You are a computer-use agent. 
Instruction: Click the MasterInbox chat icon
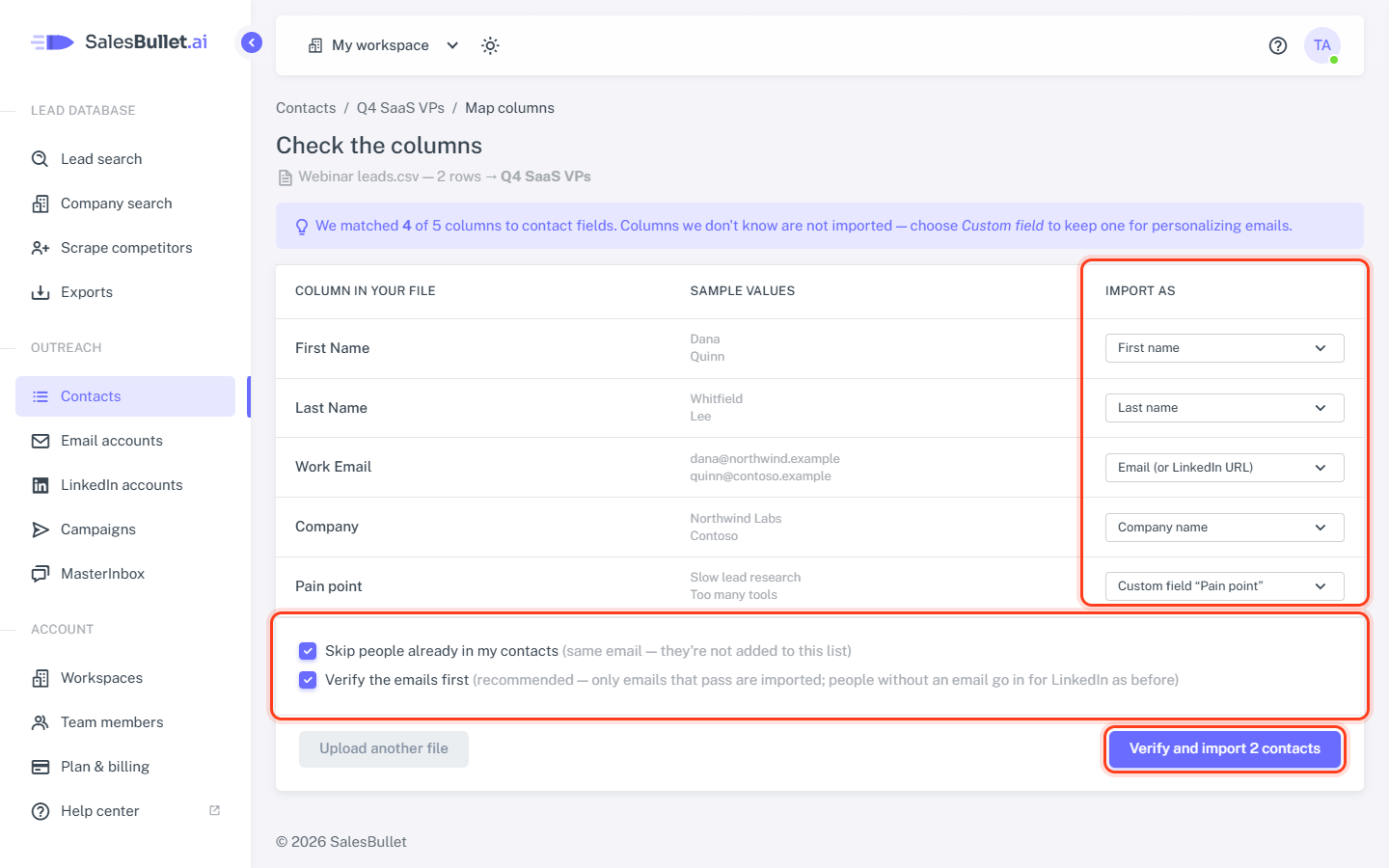[41, 574]
